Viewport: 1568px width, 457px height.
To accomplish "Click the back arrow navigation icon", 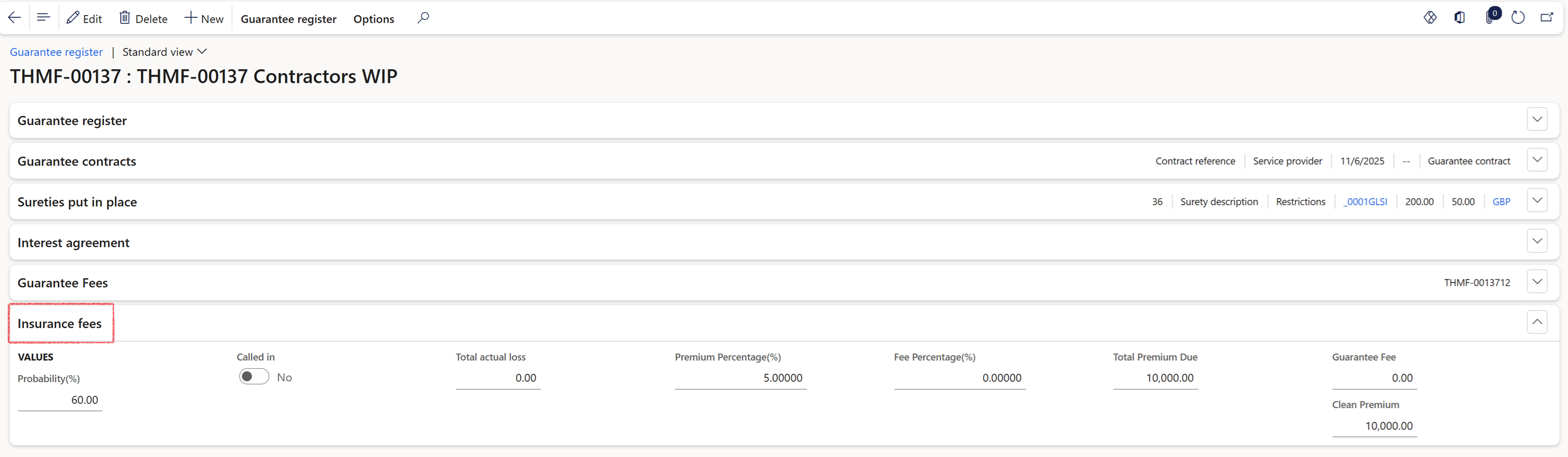I will [x=14, y=17].
